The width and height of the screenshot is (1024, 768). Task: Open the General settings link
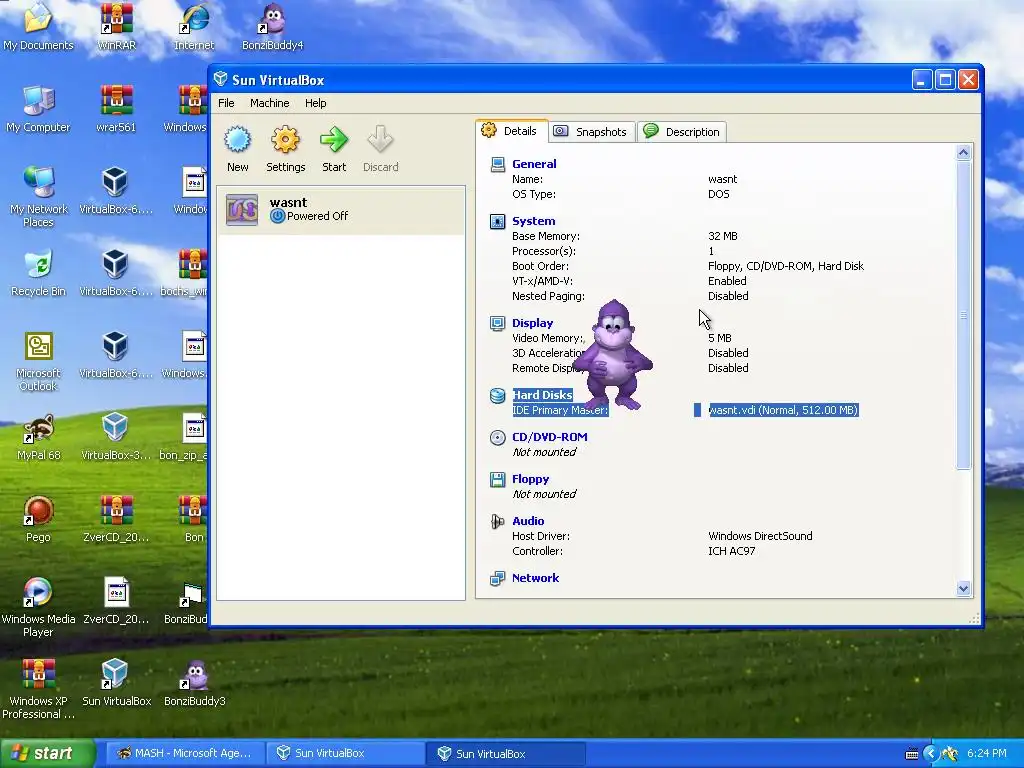(534, 164)
